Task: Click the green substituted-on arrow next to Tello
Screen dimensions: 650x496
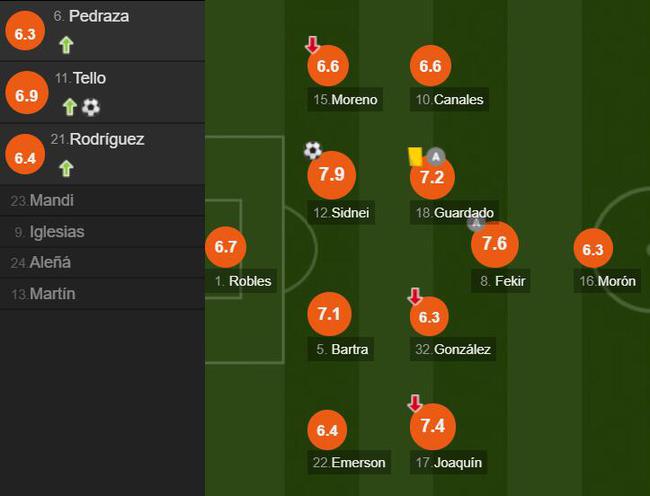Action: (69, 106)
